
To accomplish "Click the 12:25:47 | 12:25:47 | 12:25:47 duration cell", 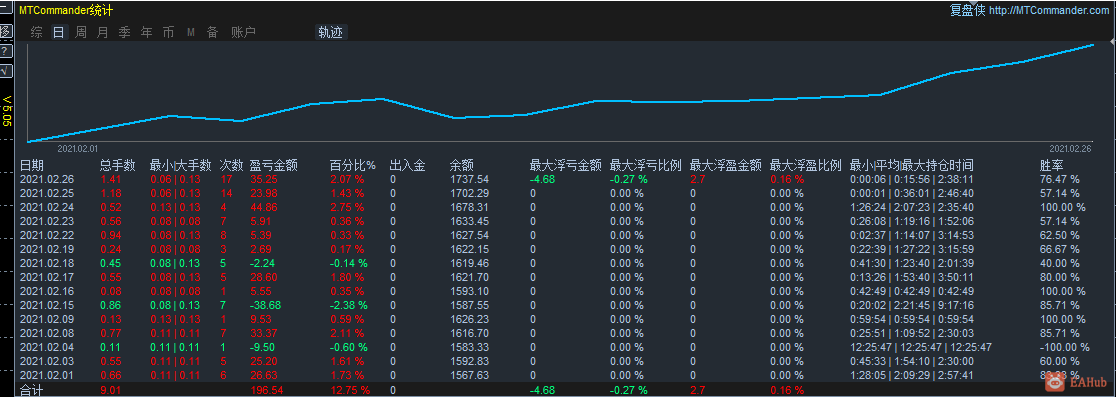I will (921, 347).
